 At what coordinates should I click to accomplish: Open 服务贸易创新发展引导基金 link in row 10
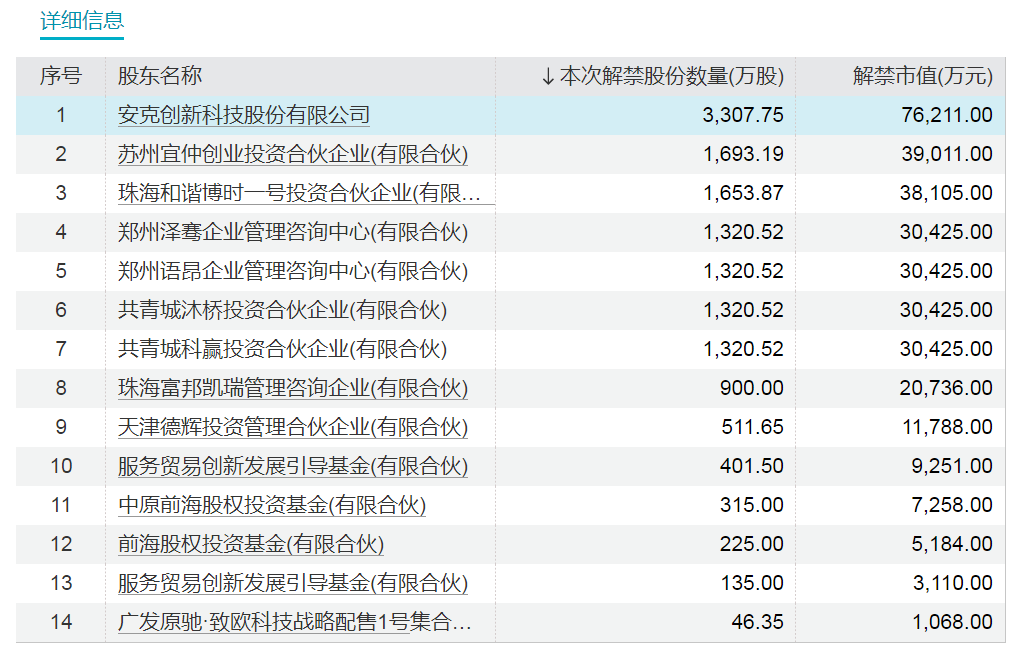293,466
